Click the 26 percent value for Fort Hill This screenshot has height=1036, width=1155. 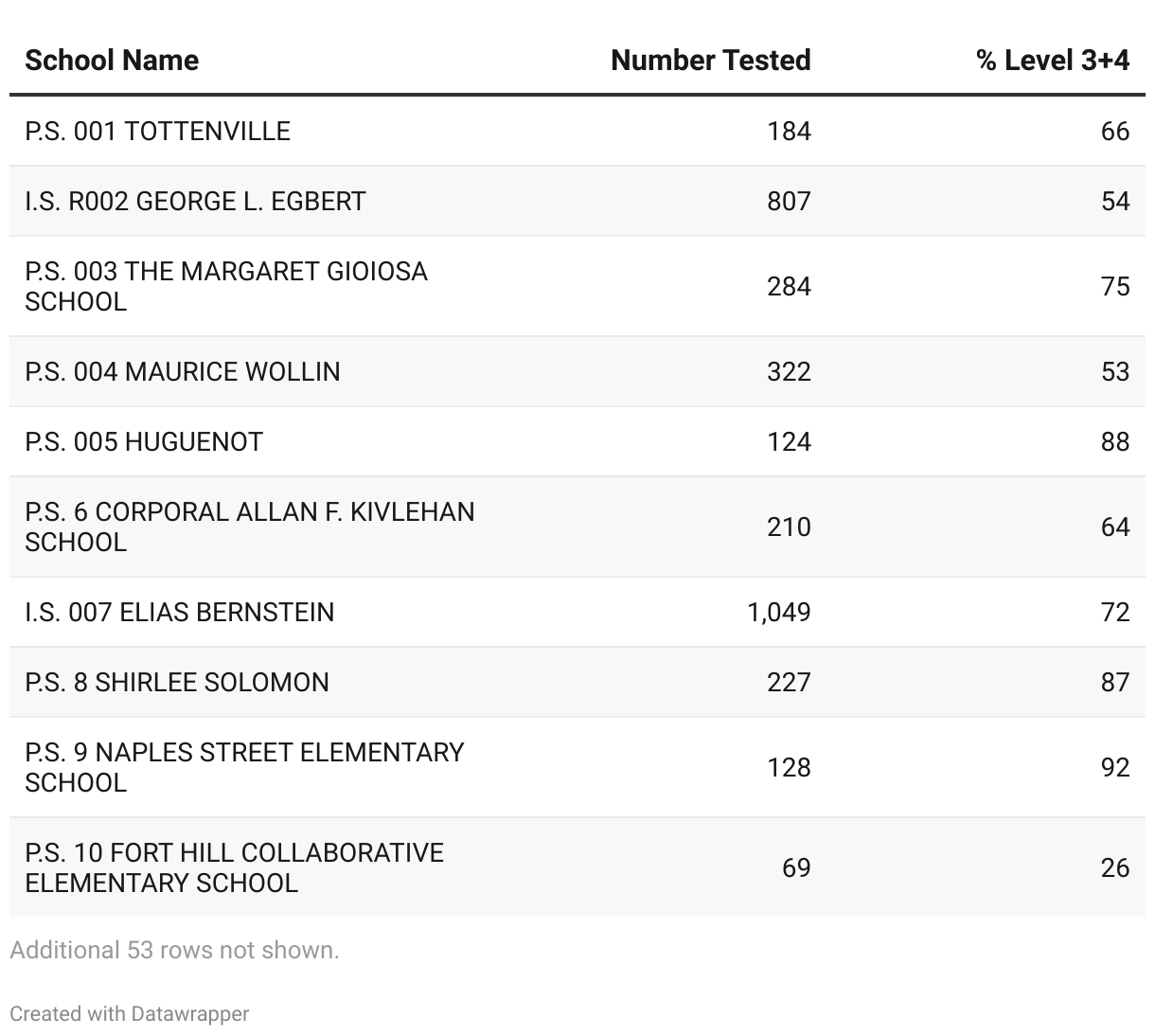tap(1114, 867)
